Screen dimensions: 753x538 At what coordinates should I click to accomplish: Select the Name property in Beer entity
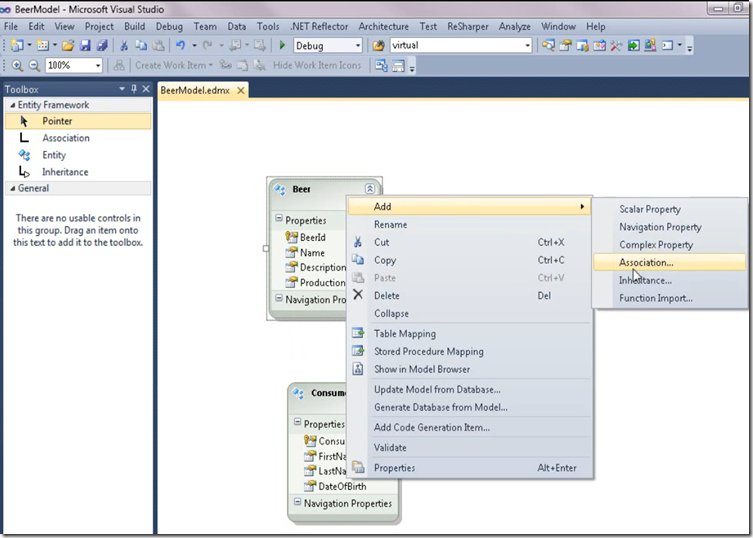tap(312, 252)
